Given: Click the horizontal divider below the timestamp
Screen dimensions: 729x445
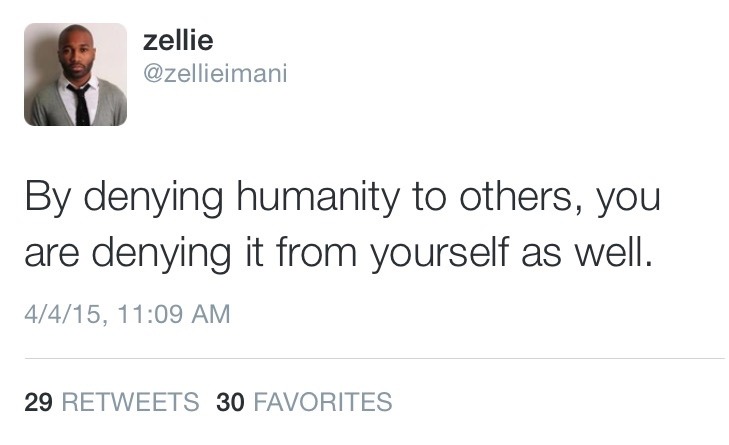Looking at the screenshot, I should tap(375, 359).
